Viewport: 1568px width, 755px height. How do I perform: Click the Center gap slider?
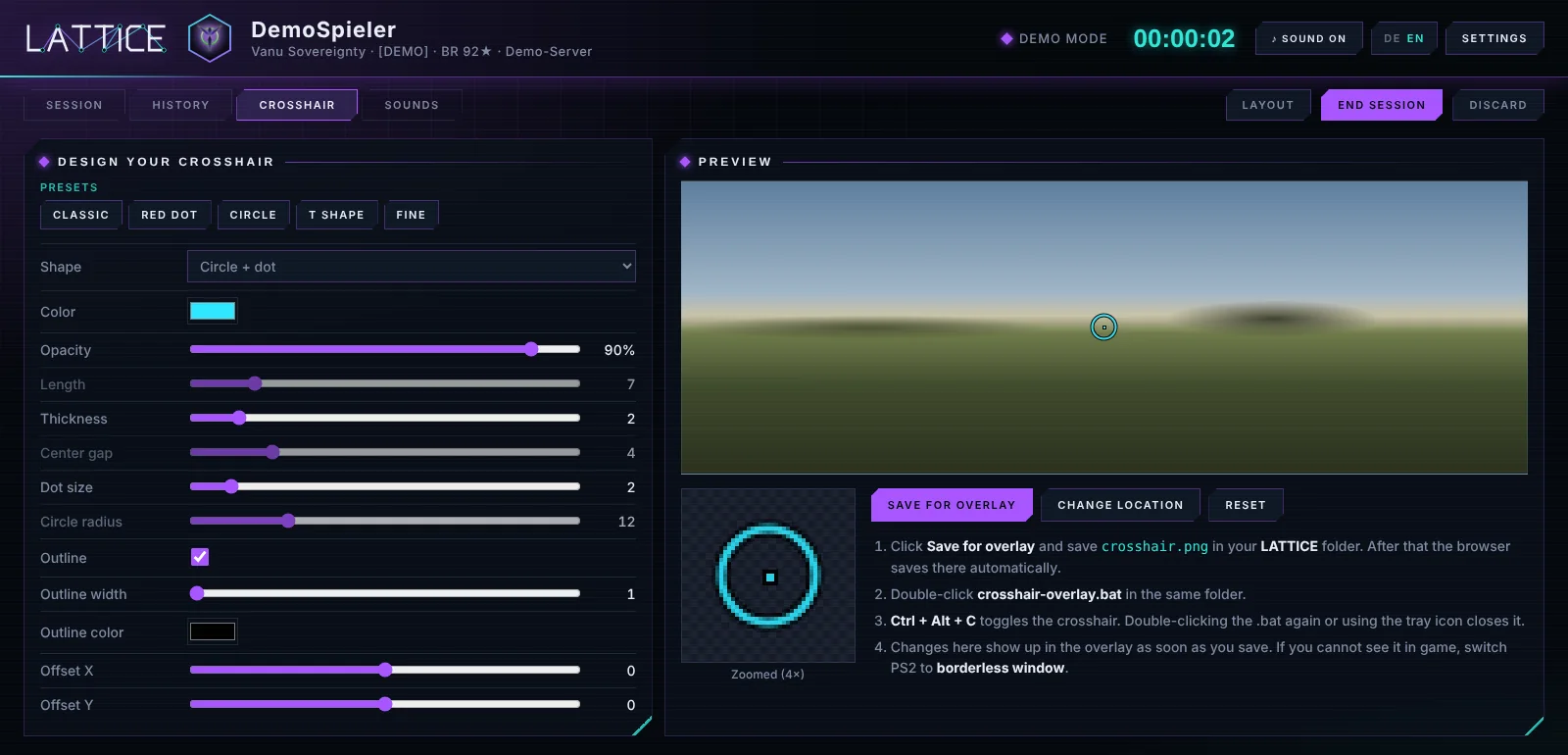click(385, 452)
